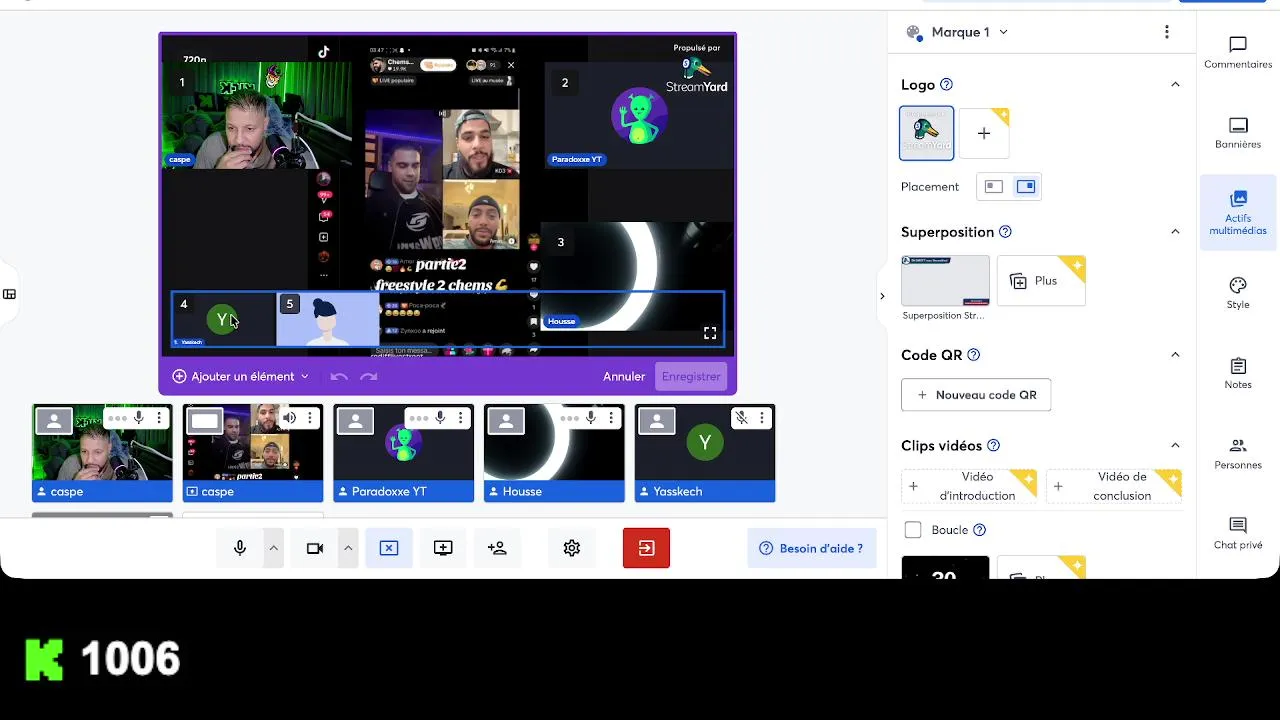
Task: Open the Bannières panel
Action: [x=1238, y=133]
